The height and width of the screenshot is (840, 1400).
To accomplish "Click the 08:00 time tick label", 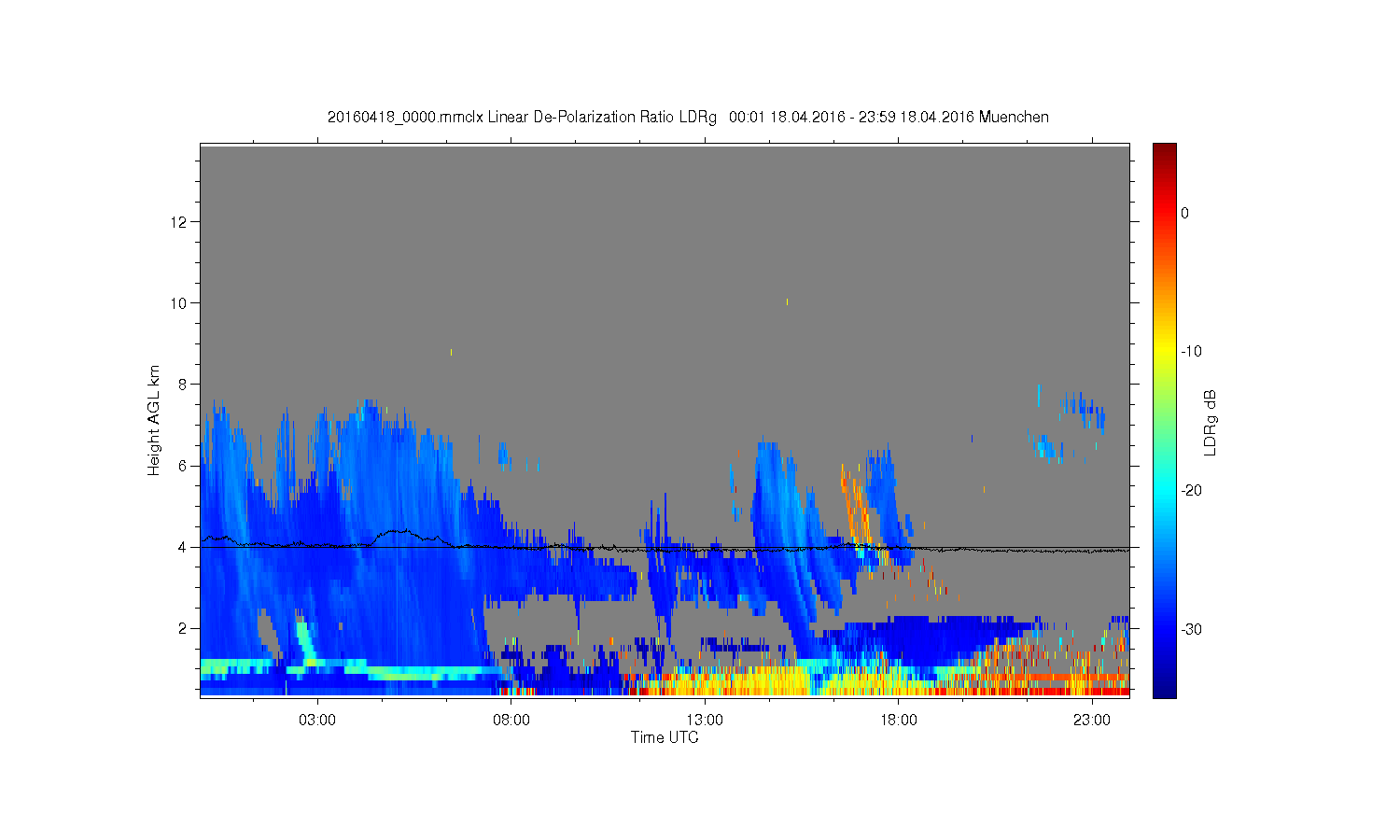I will point(511,721).
